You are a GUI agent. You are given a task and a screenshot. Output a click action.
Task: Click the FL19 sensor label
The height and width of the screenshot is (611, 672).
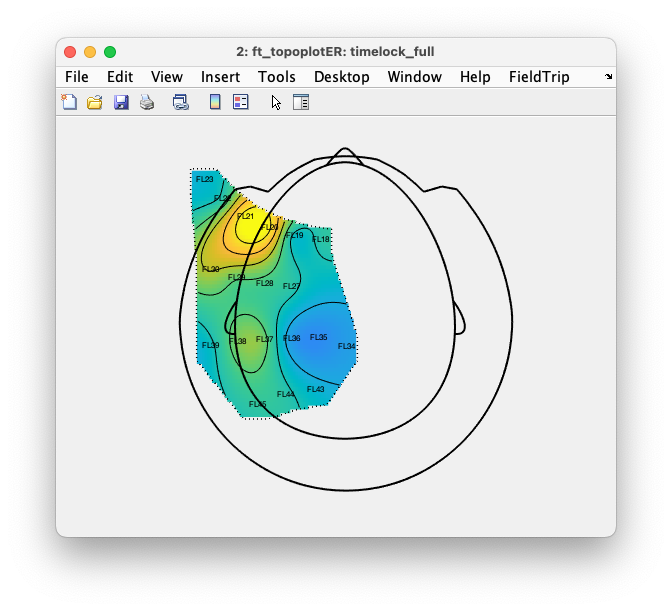(x=294, y=235)
